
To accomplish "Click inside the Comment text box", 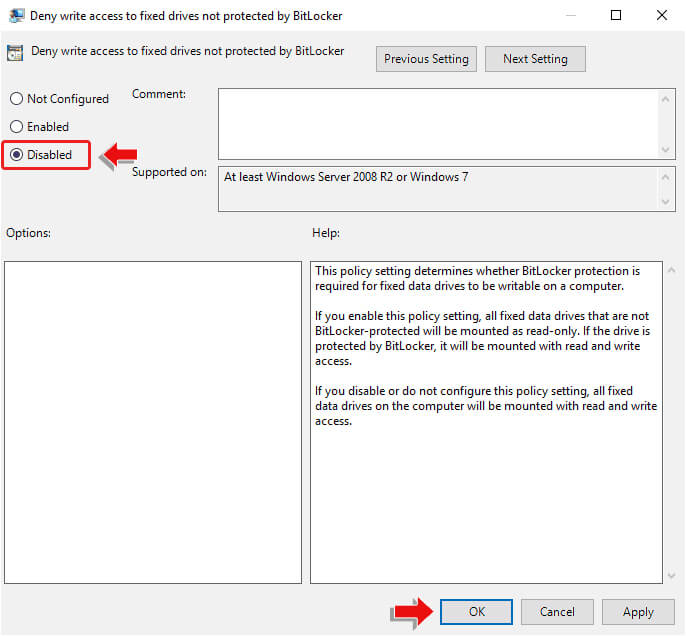I will click(x=438, y=122).
